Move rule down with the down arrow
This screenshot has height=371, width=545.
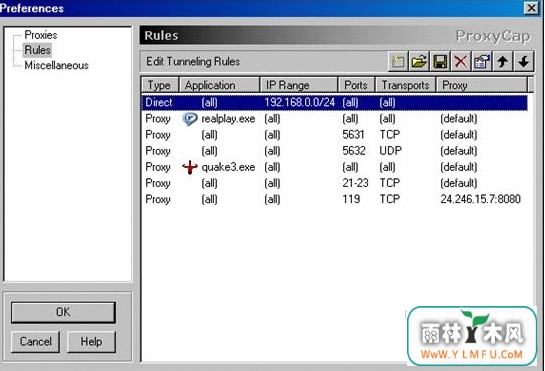point(524,62)
